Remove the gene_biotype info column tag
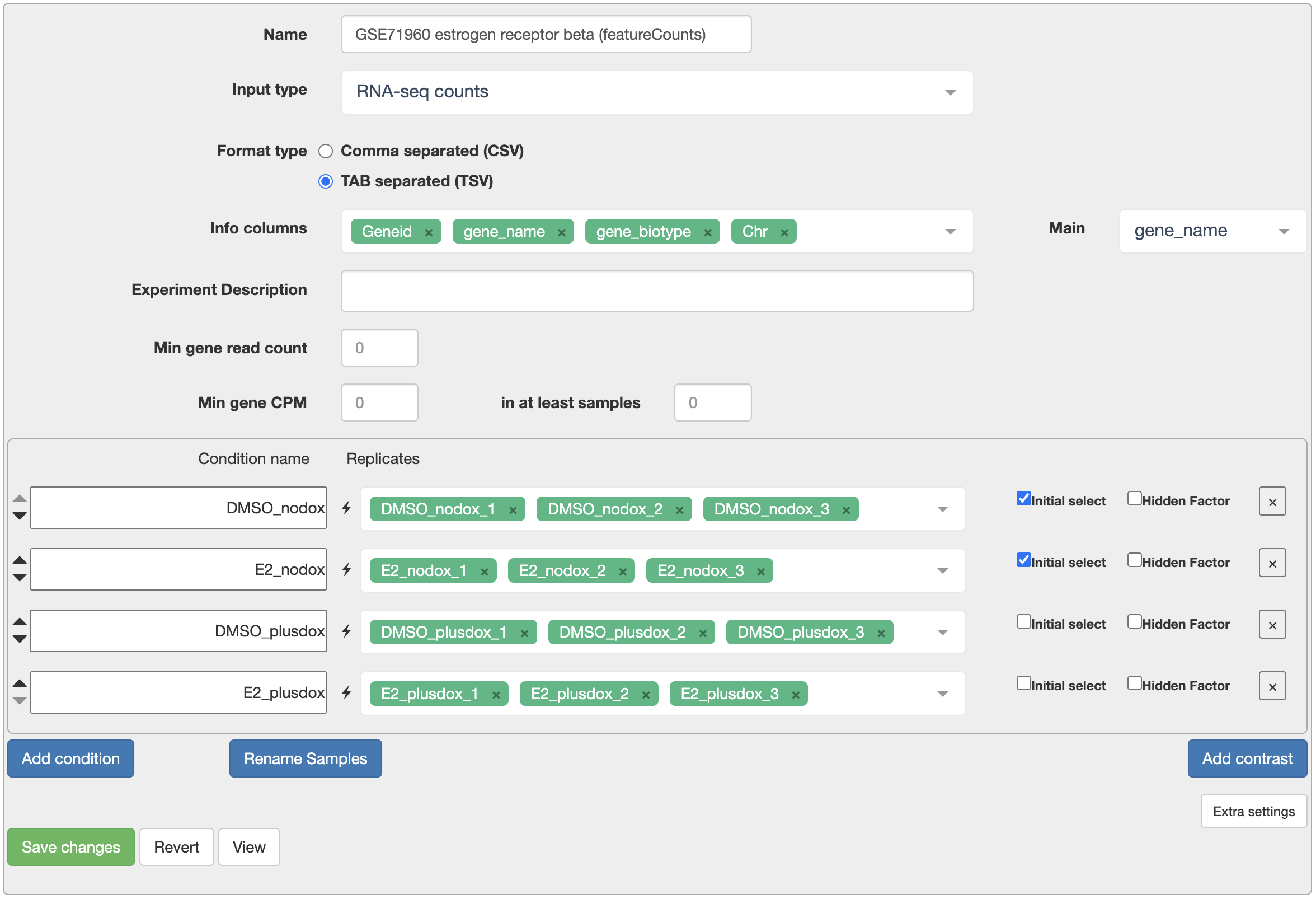The width and height of the screenshot is (1316, 899). point(707,232)
